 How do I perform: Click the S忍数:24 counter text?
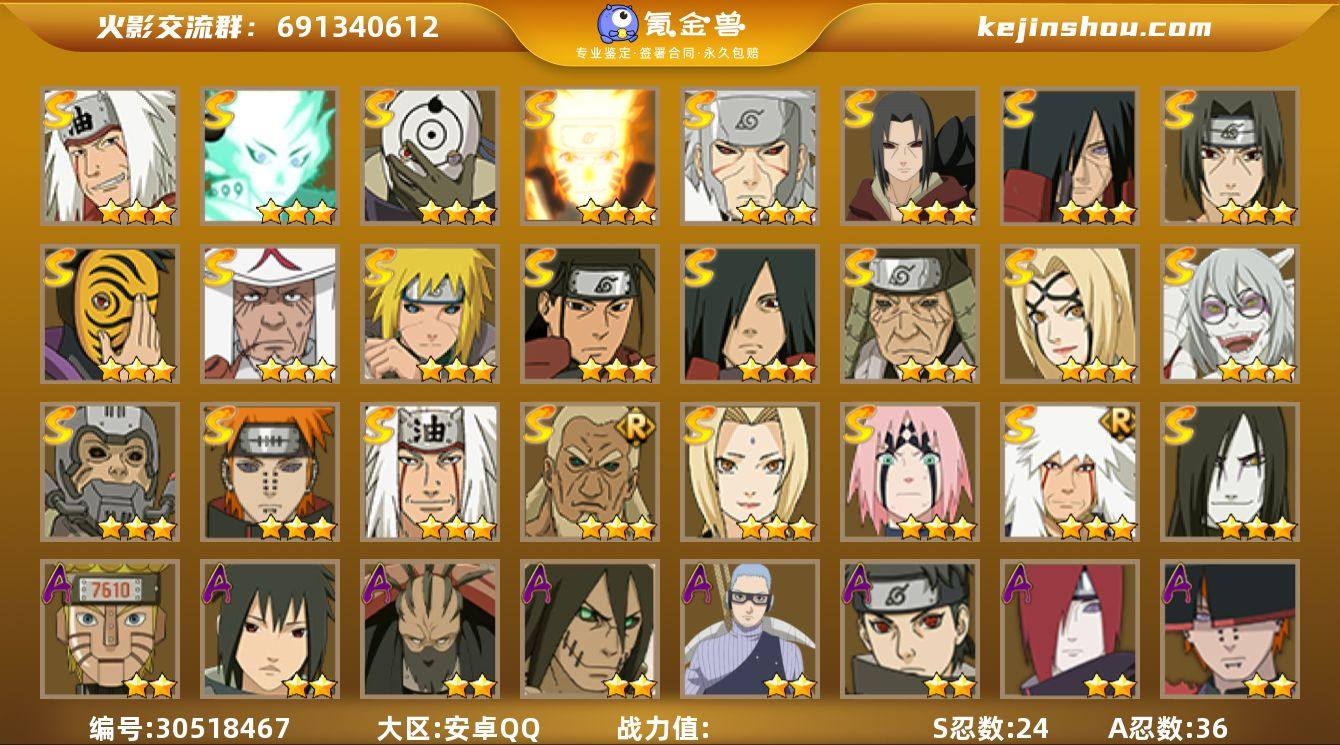[990, 728]
